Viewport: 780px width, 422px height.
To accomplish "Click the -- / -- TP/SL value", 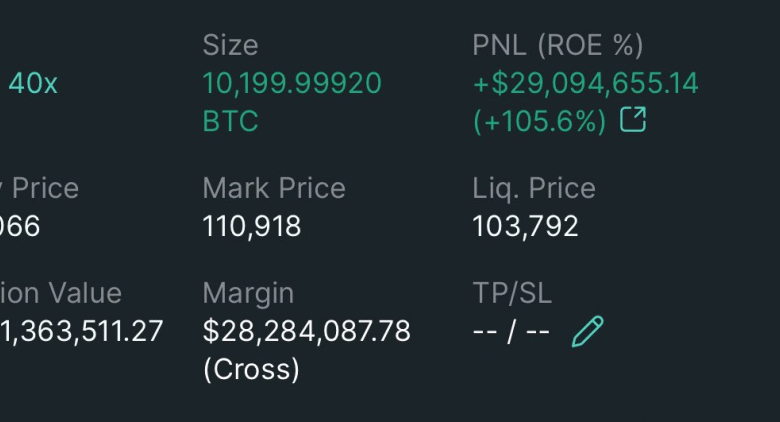I will click(511, 331).
